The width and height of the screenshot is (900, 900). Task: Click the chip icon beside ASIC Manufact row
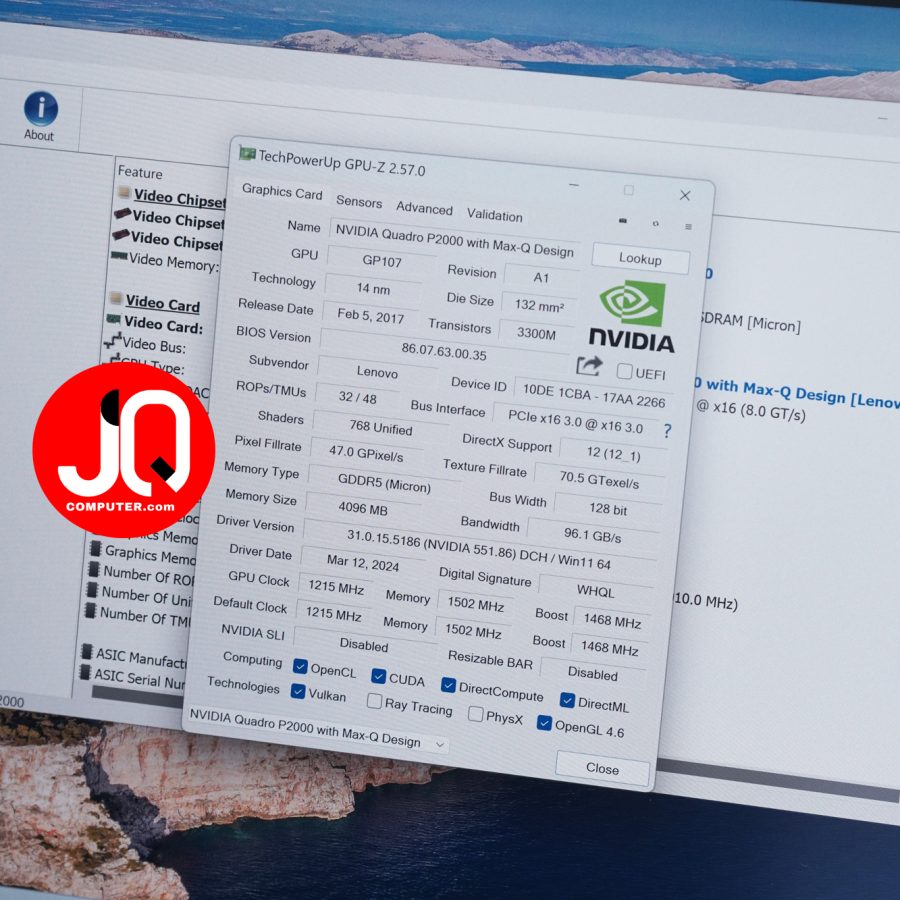87,652
